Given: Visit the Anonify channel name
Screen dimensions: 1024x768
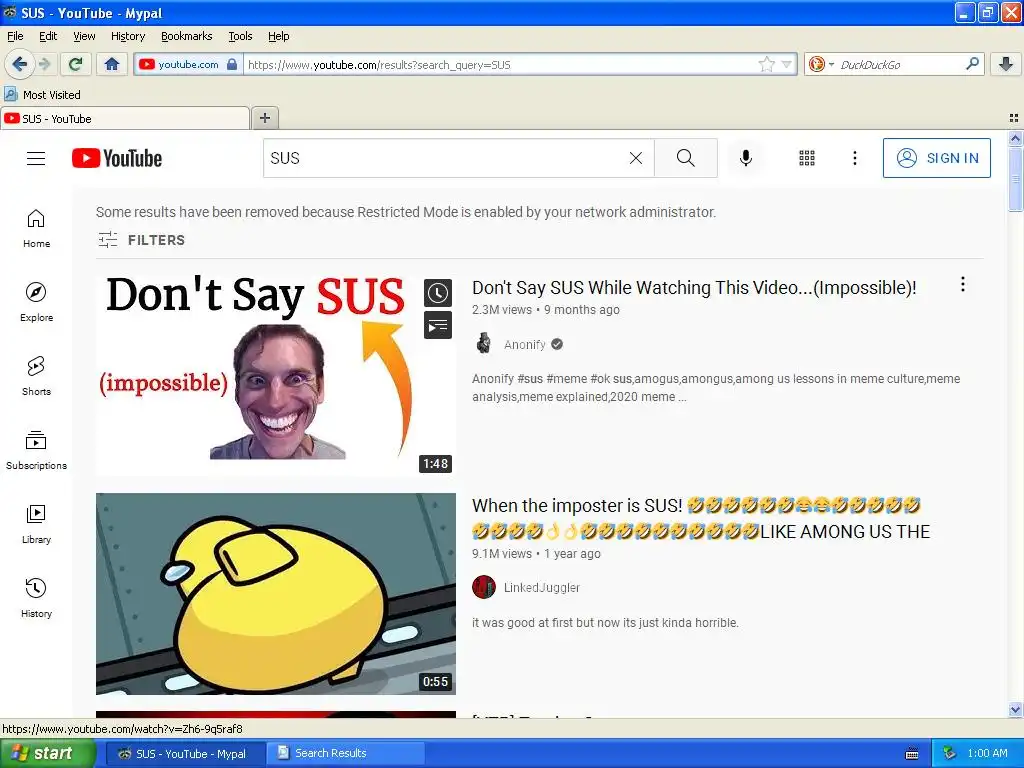Looking at the screenshot, I should (524, 344).
